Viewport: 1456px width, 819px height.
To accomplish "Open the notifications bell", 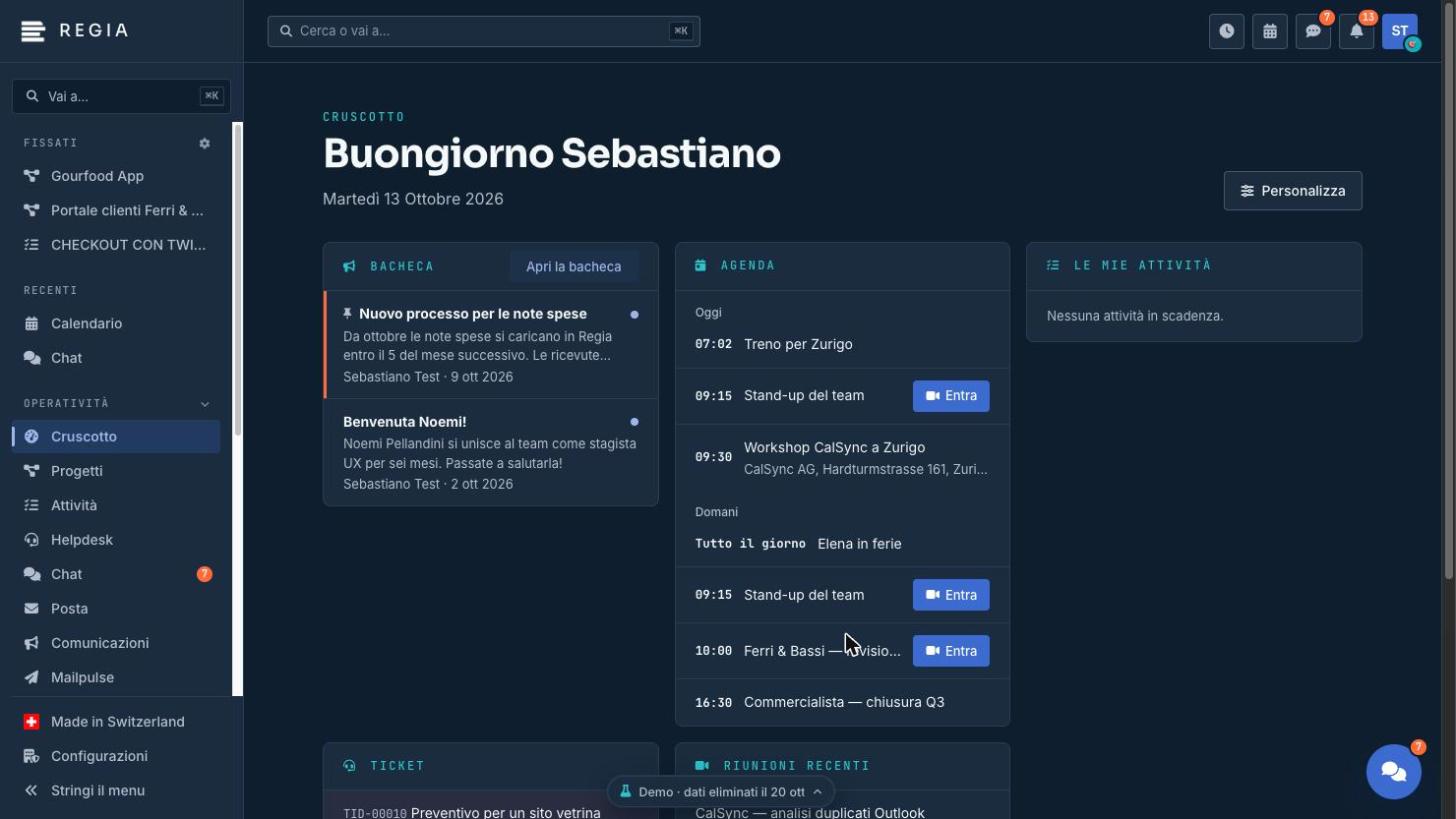I will point(1356,31).
